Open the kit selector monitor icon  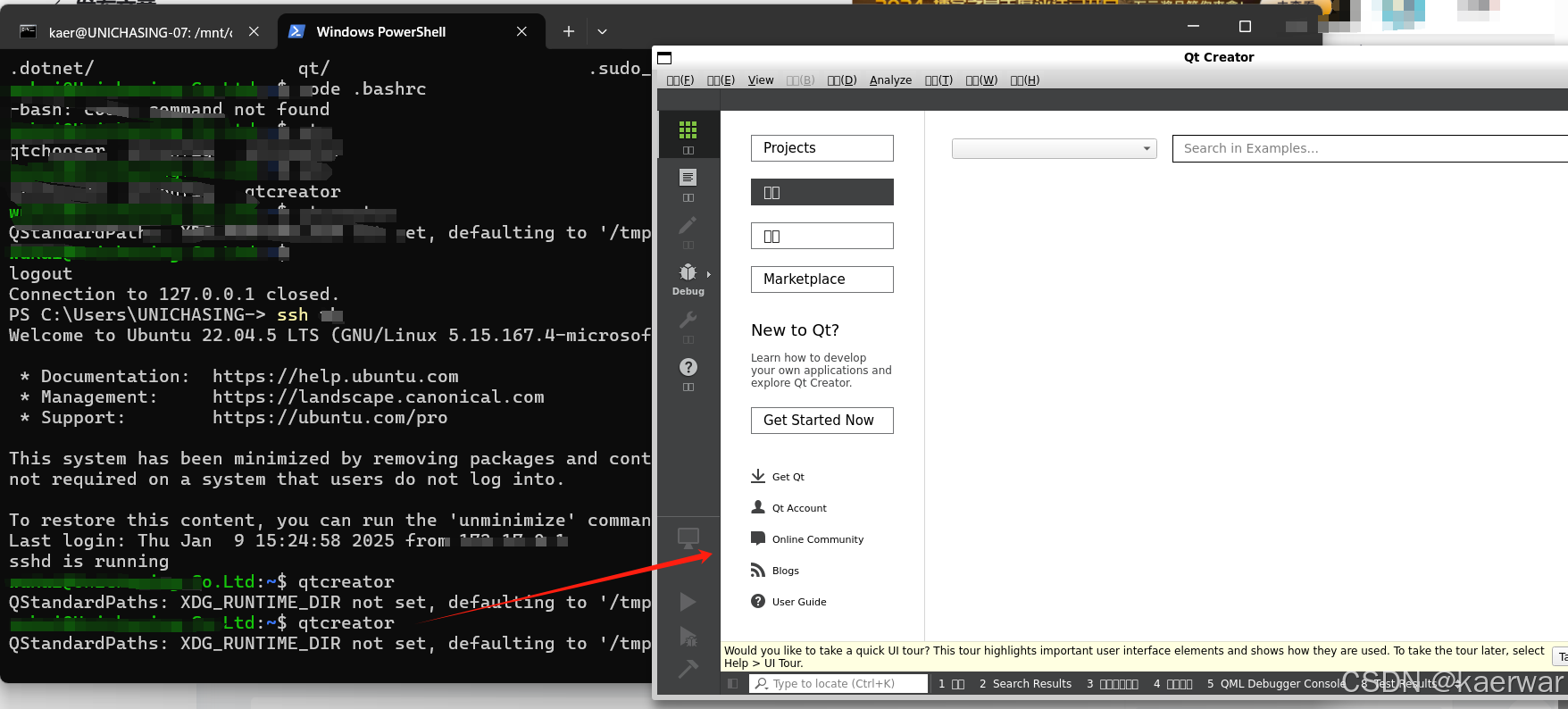688,538
